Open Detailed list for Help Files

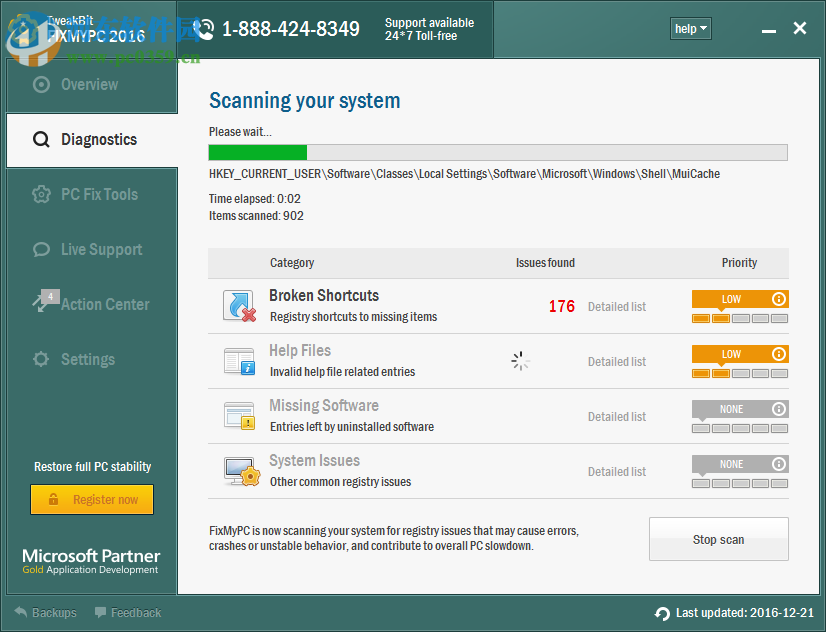pyautogui.click(x=617, y=362)
